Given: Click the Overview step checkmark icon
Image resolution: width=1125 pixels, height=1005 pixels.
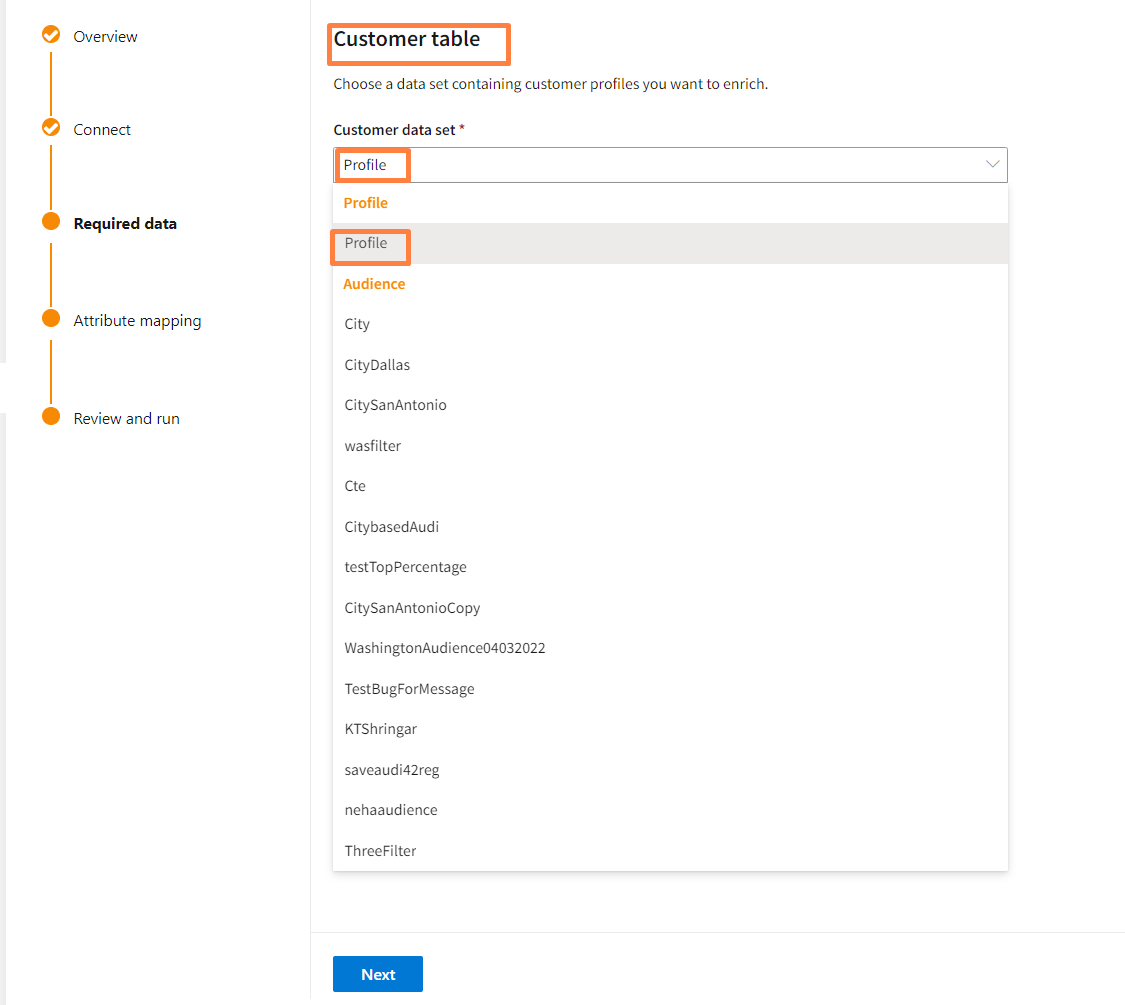Looking at the screenshot, I should point(51,36).
